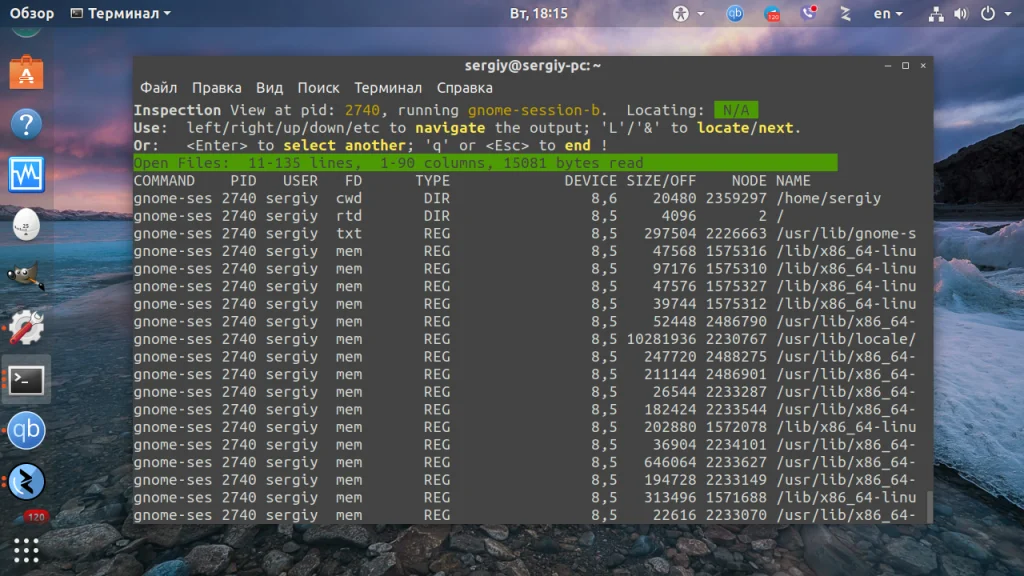This screenshot has width=1024, height=576.
Task: Open the blue arrow app in dock
Action: pyautogui.click(x=26, y=481)
